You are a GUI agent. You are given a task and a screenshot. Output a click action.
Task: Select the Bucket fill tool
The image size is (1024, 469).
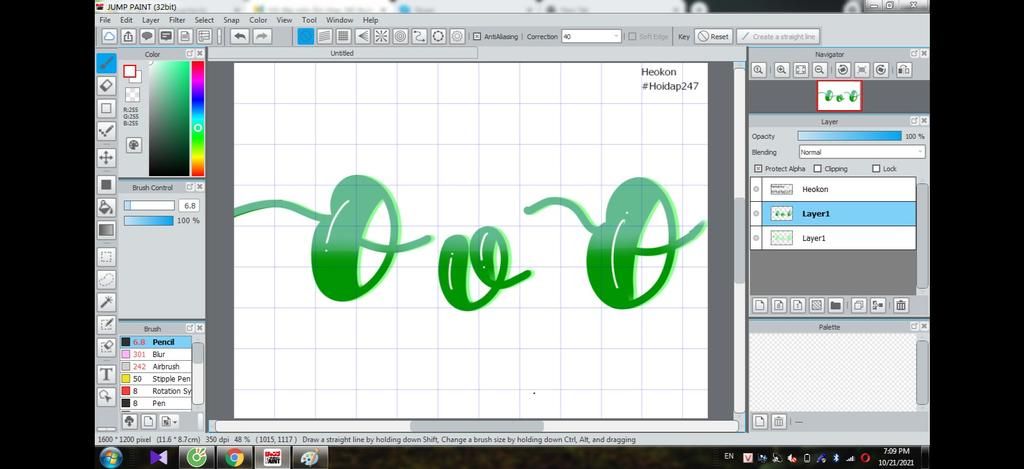(x=106, y=207)
